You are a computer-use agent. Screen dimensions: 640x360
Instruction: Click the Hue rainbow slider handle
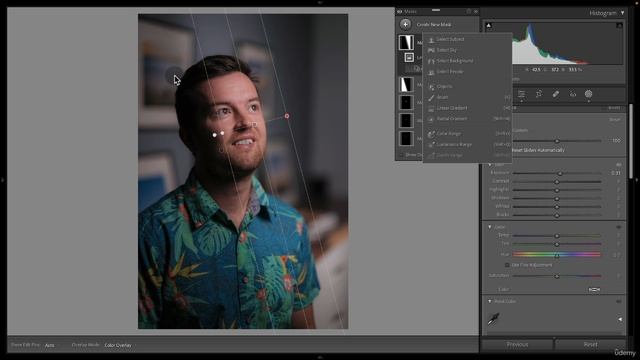tap(557, 255)
